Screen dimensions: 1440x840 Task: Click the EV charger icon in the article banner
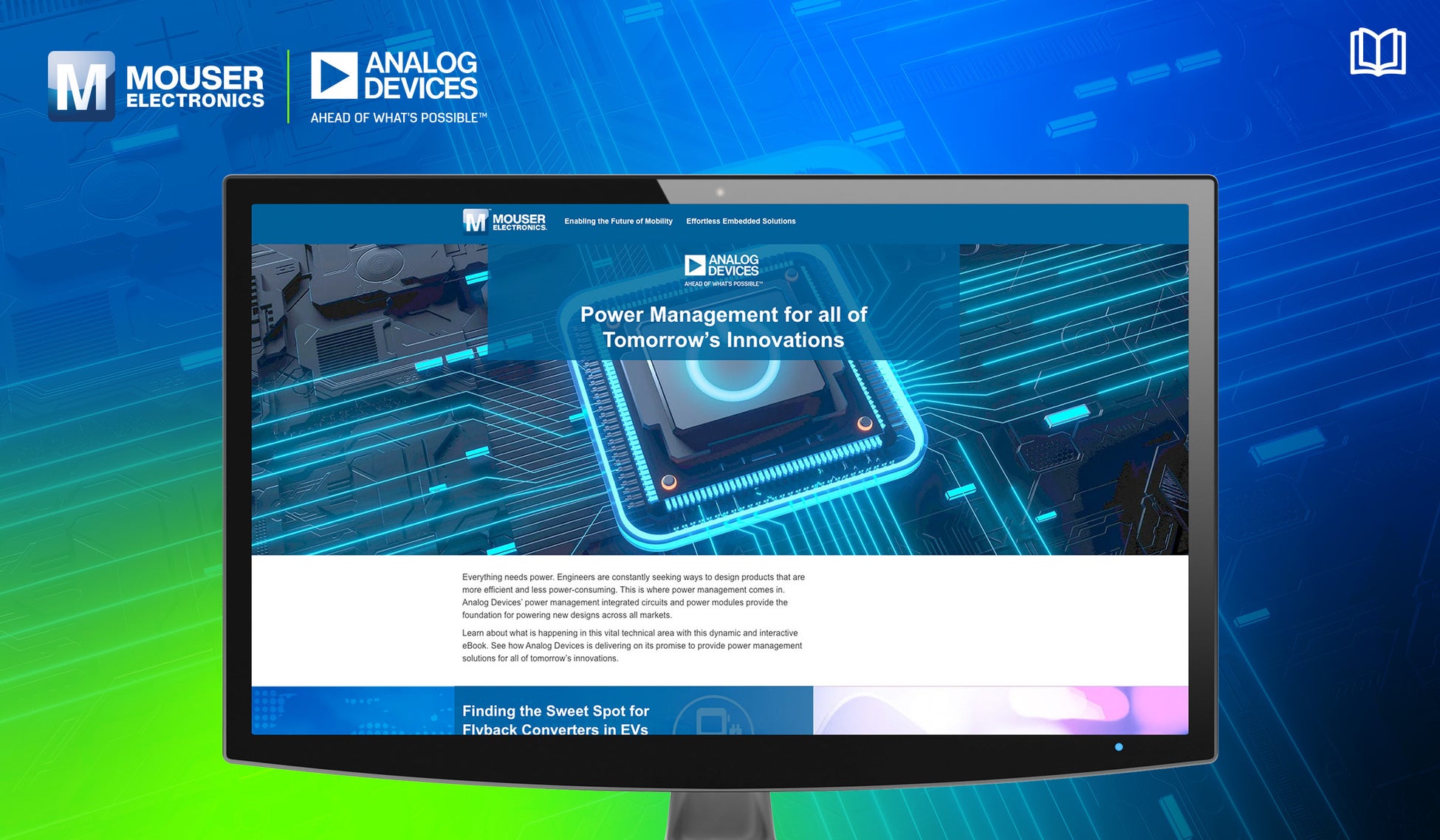click(x=713, y=717)
